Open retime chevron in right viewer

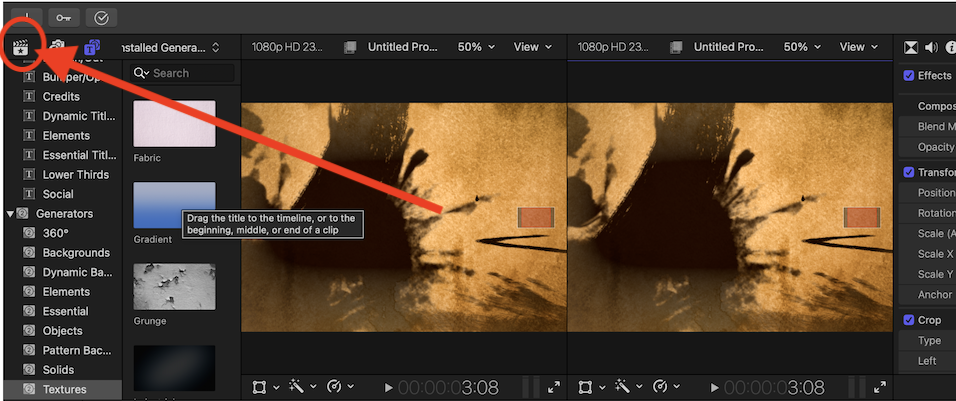(x=677, y=387)
